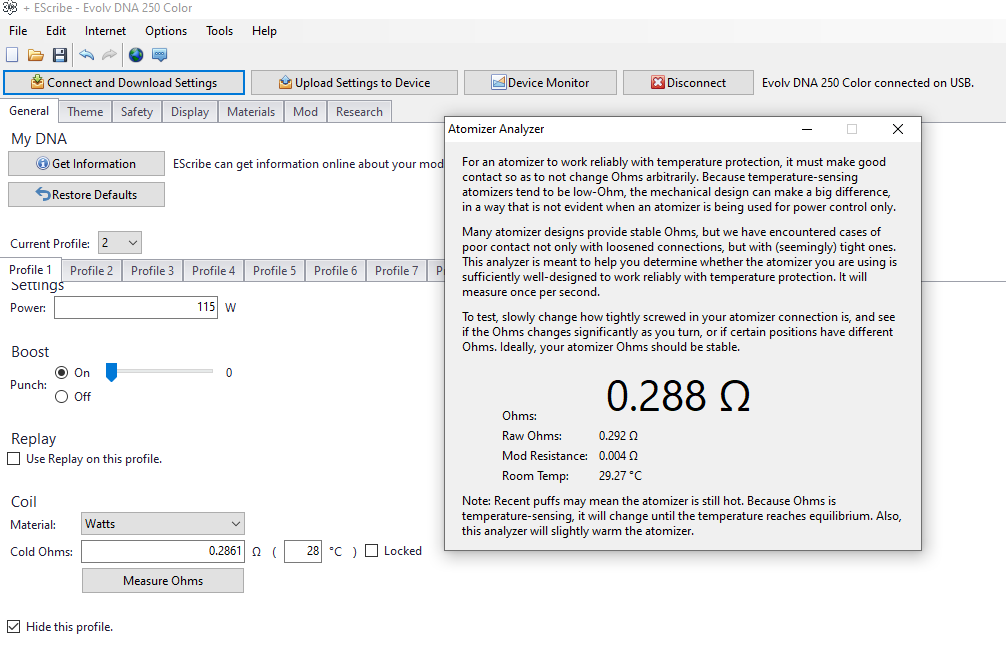This screenshot has width=1006, height=648.
Task: Open the Tools menu
Action: coord(219,31)
